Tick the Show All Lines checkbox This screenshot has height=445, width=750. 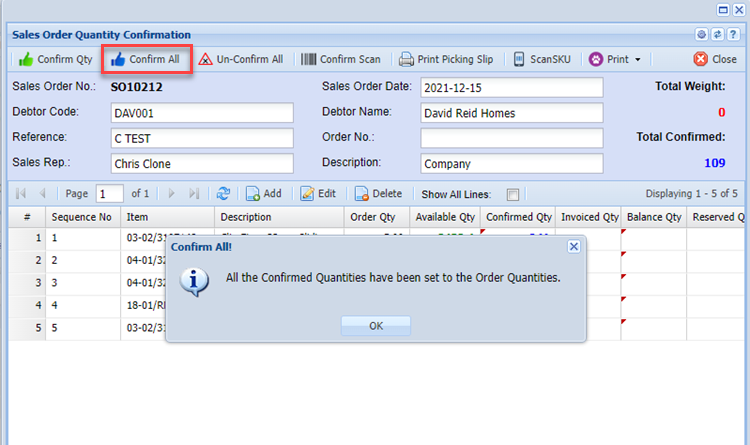coord(513,194)
